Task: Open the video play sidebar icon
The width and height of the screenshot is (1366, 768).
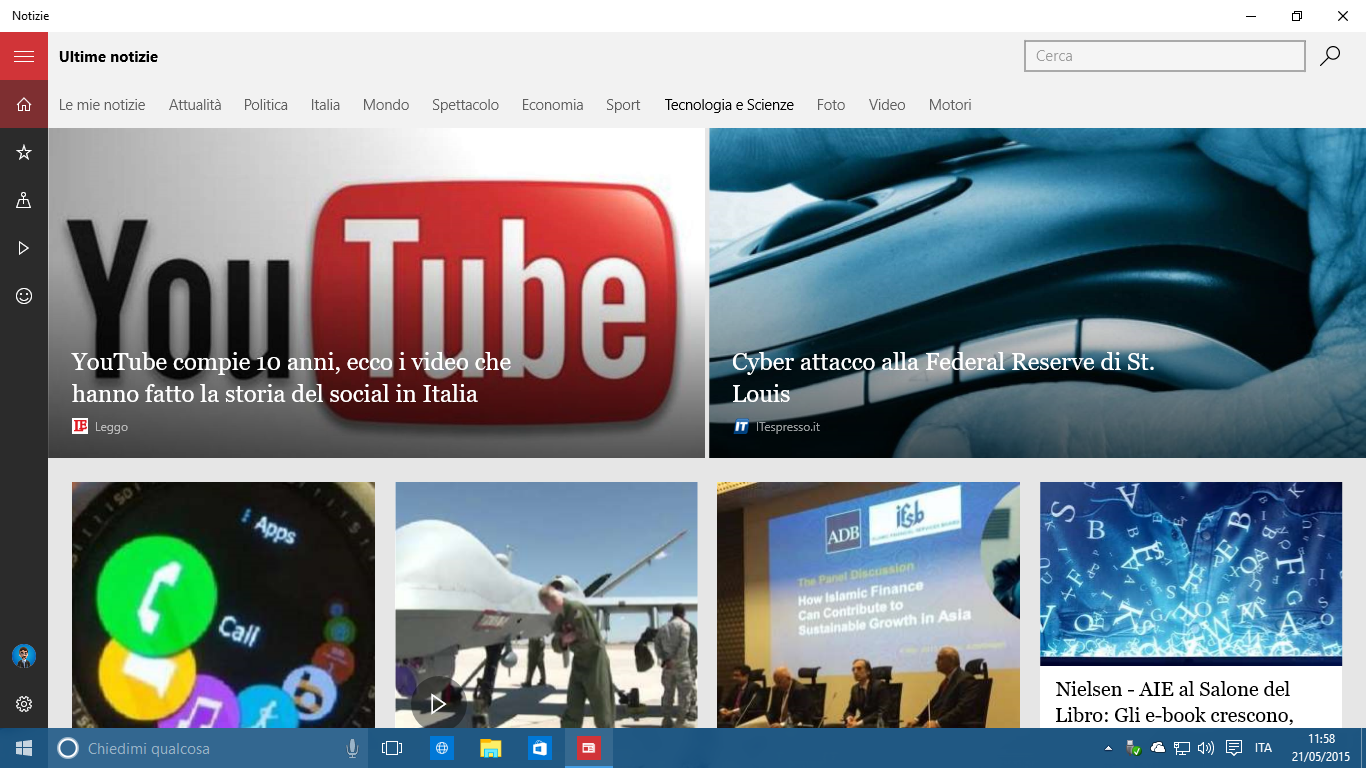Action: tap(24, 248)
